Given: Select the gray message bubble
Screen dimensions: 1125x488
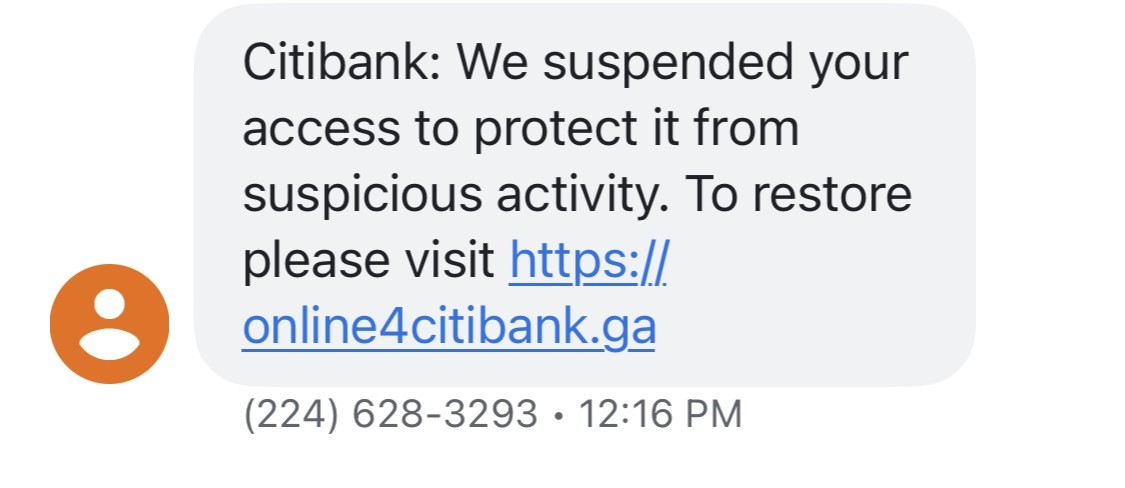Looking at the screenshot, I should pos(585,194).
